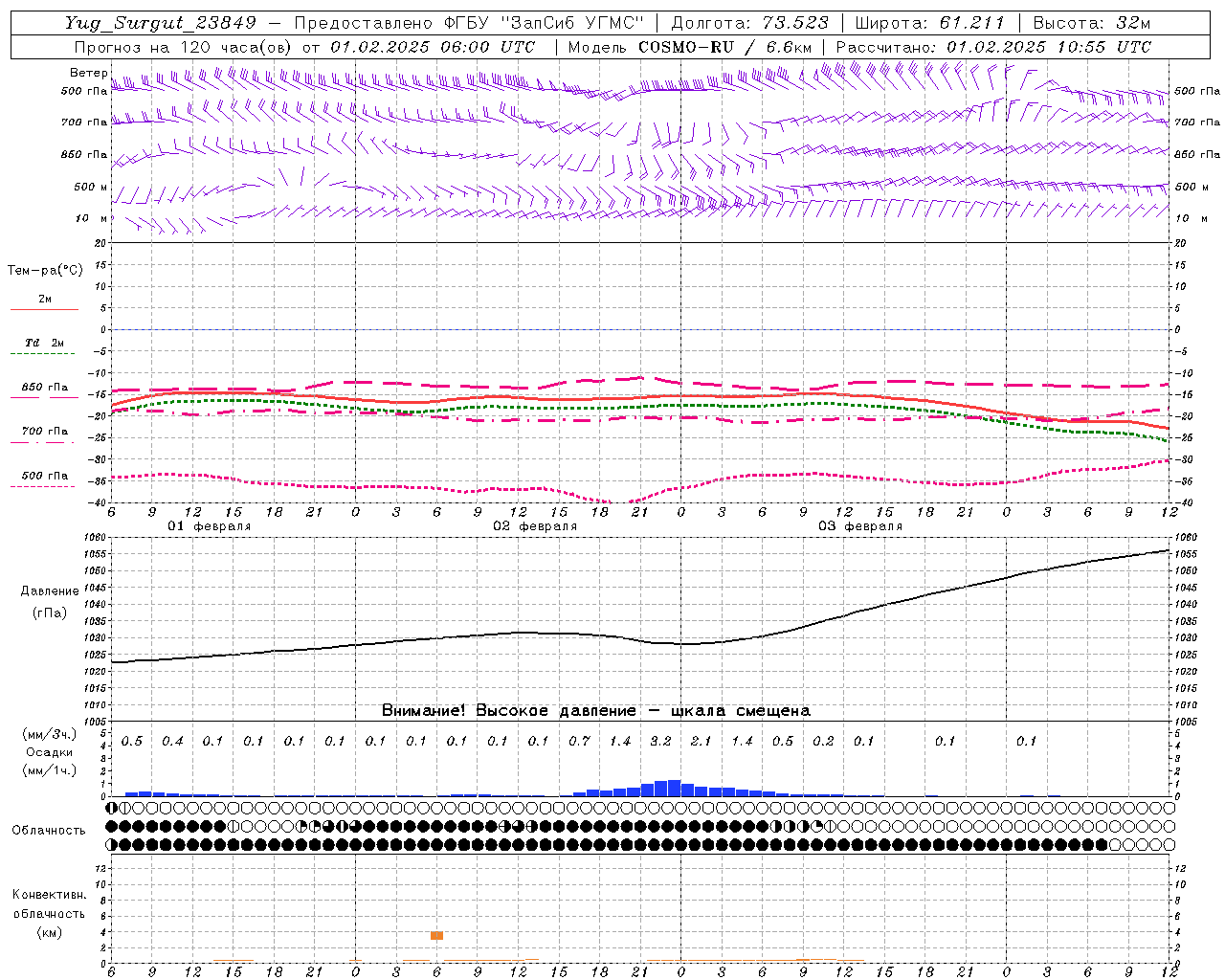Click the 0.4 precipitation total value
This screenshot has width=1225, height=980.
[x=172, y=742]
